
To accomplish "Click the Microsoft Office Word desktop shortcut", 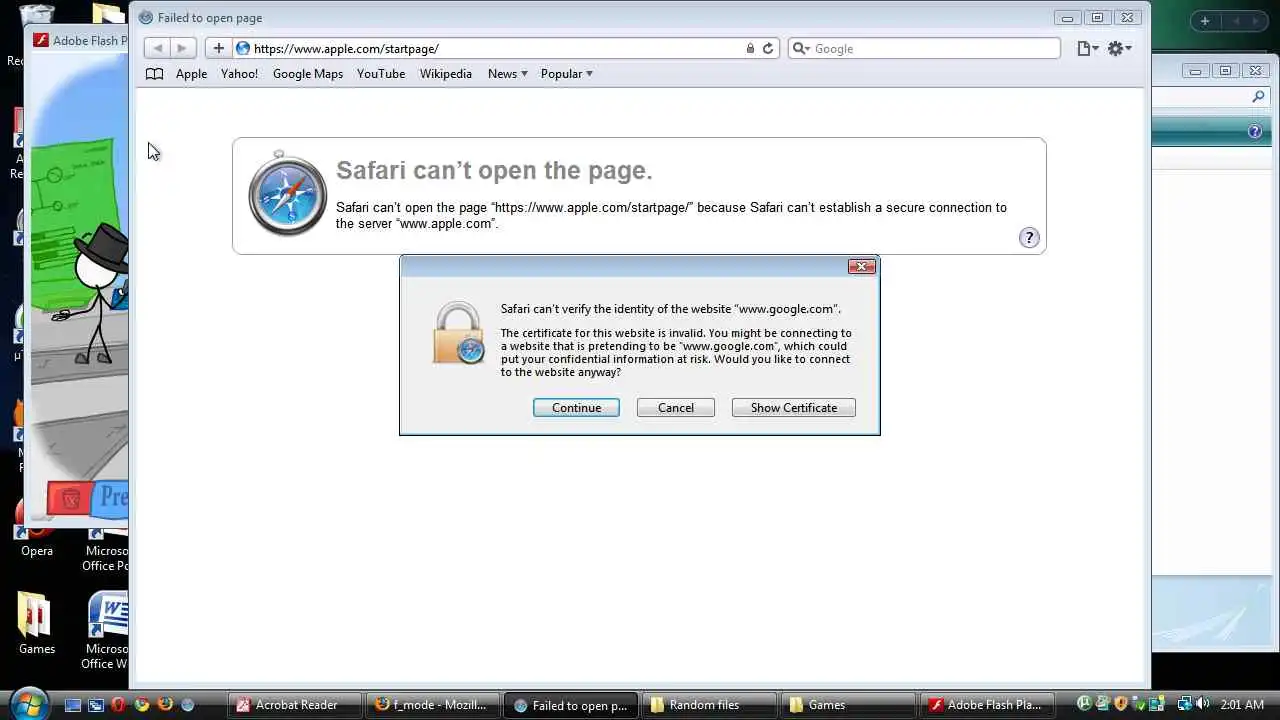I will point(106,631).
